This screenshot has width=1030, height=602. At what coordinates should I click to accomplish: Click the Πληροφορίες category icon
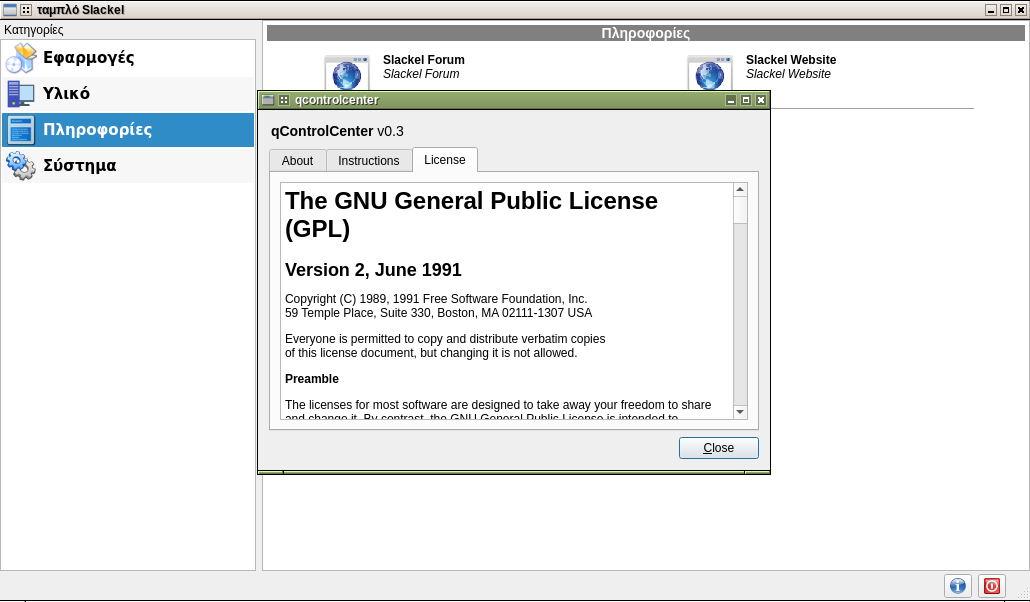coord(21,129)
